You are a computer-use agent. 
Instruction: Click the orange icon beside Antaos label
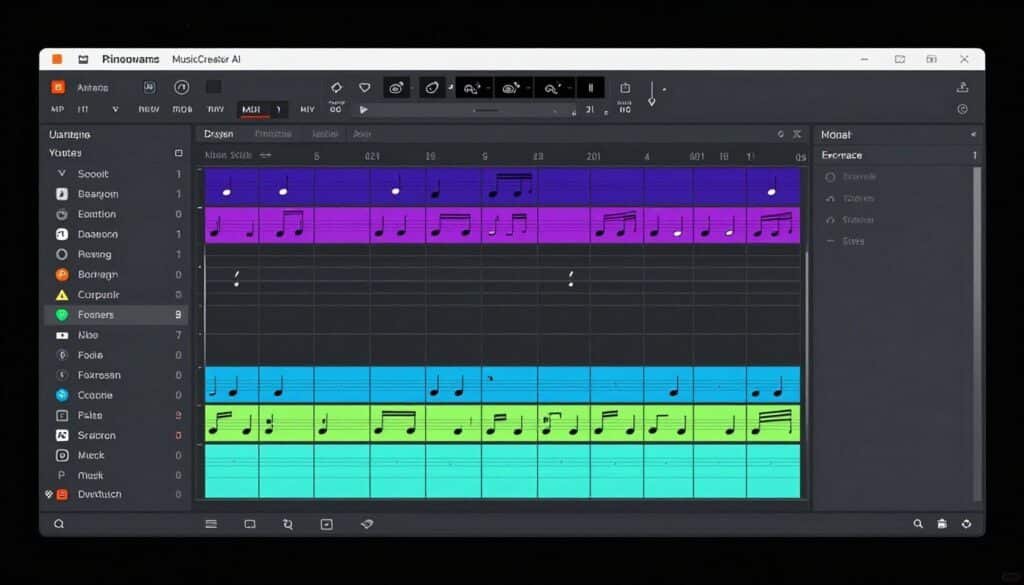(x=57, y=87)
